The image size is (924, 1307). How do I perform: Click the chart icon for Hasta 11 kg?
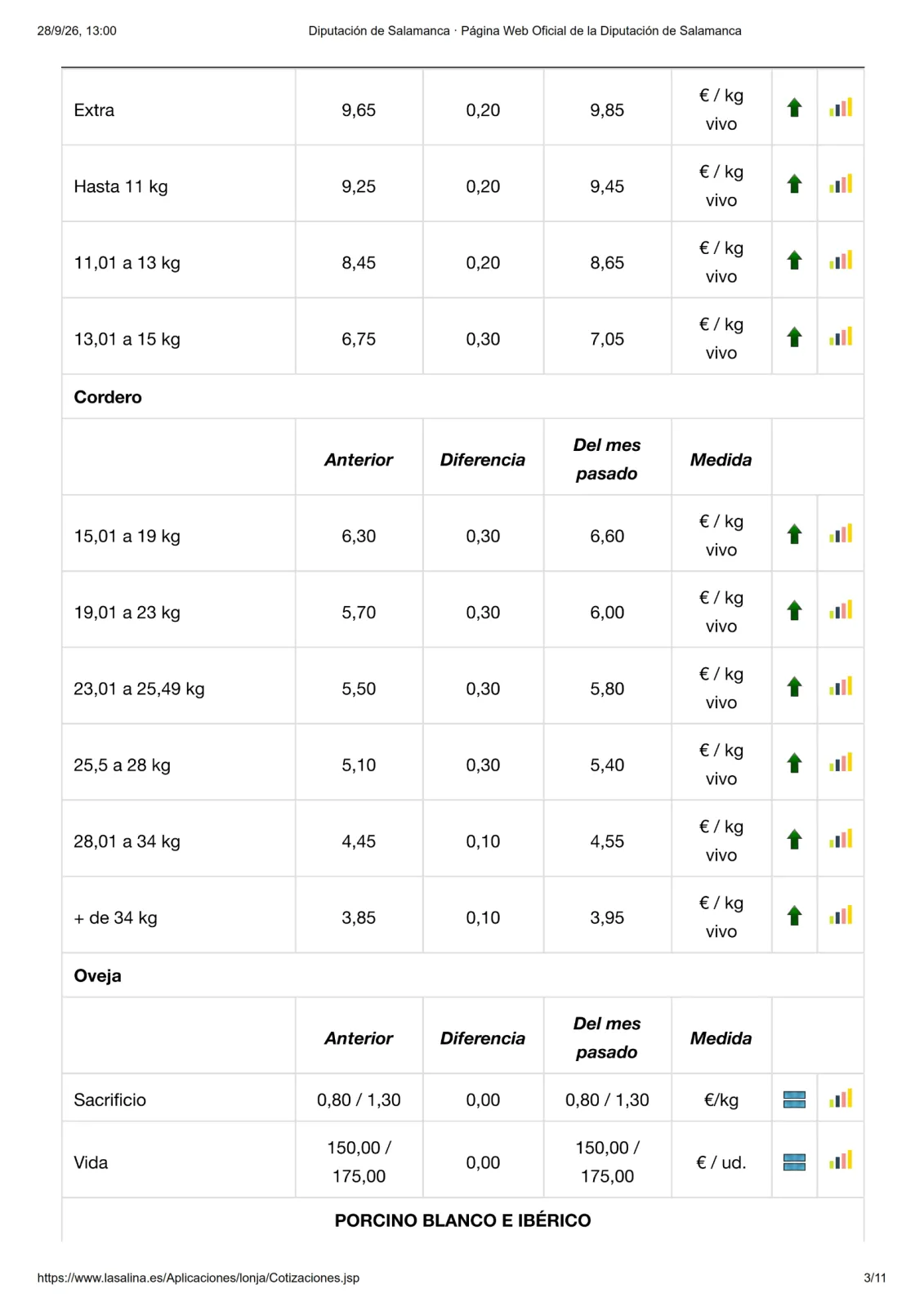841,184
